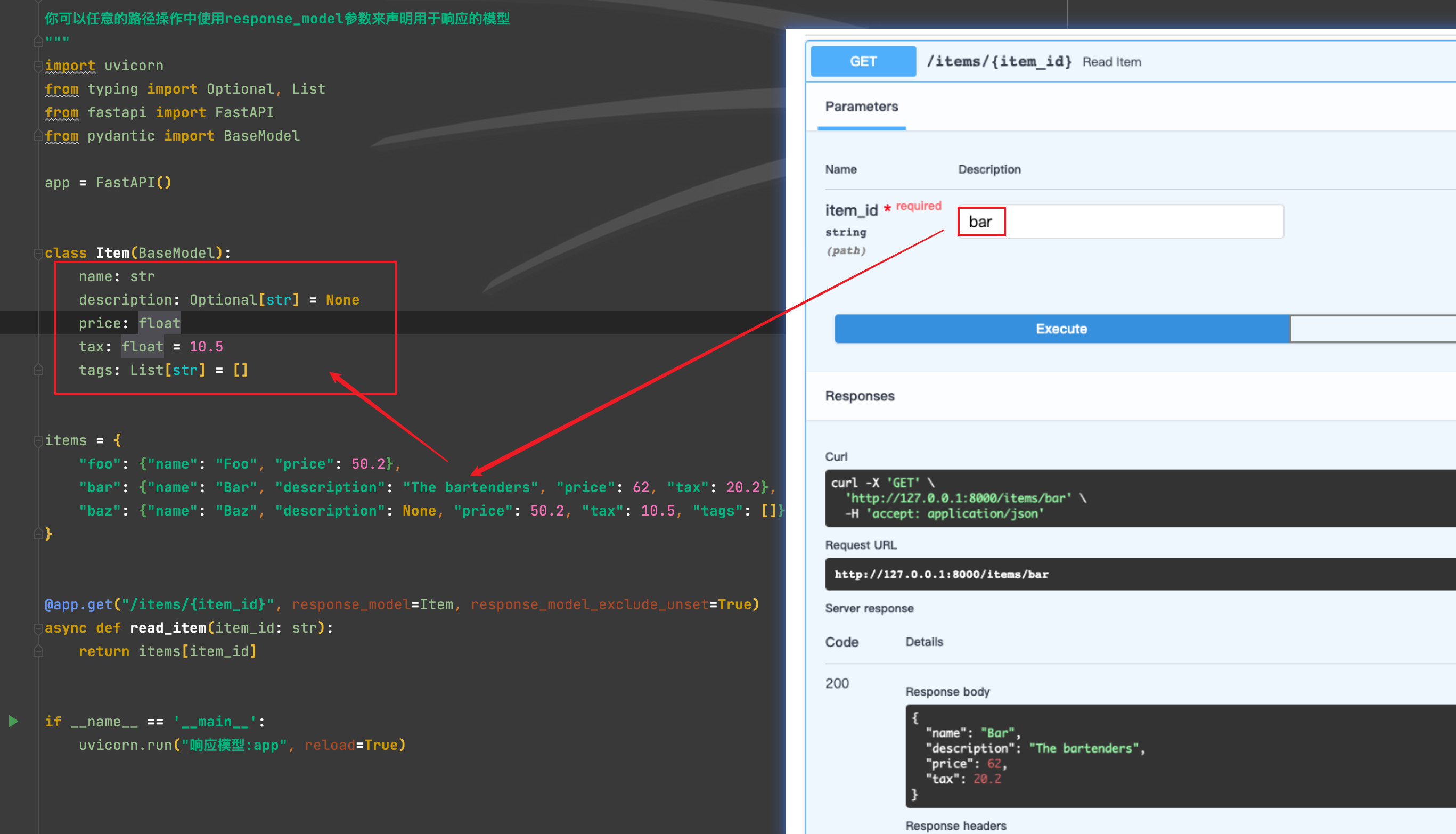Run the script via the green gutter arrow
The width and height of the screenshot is (1456, 834).
14,721
